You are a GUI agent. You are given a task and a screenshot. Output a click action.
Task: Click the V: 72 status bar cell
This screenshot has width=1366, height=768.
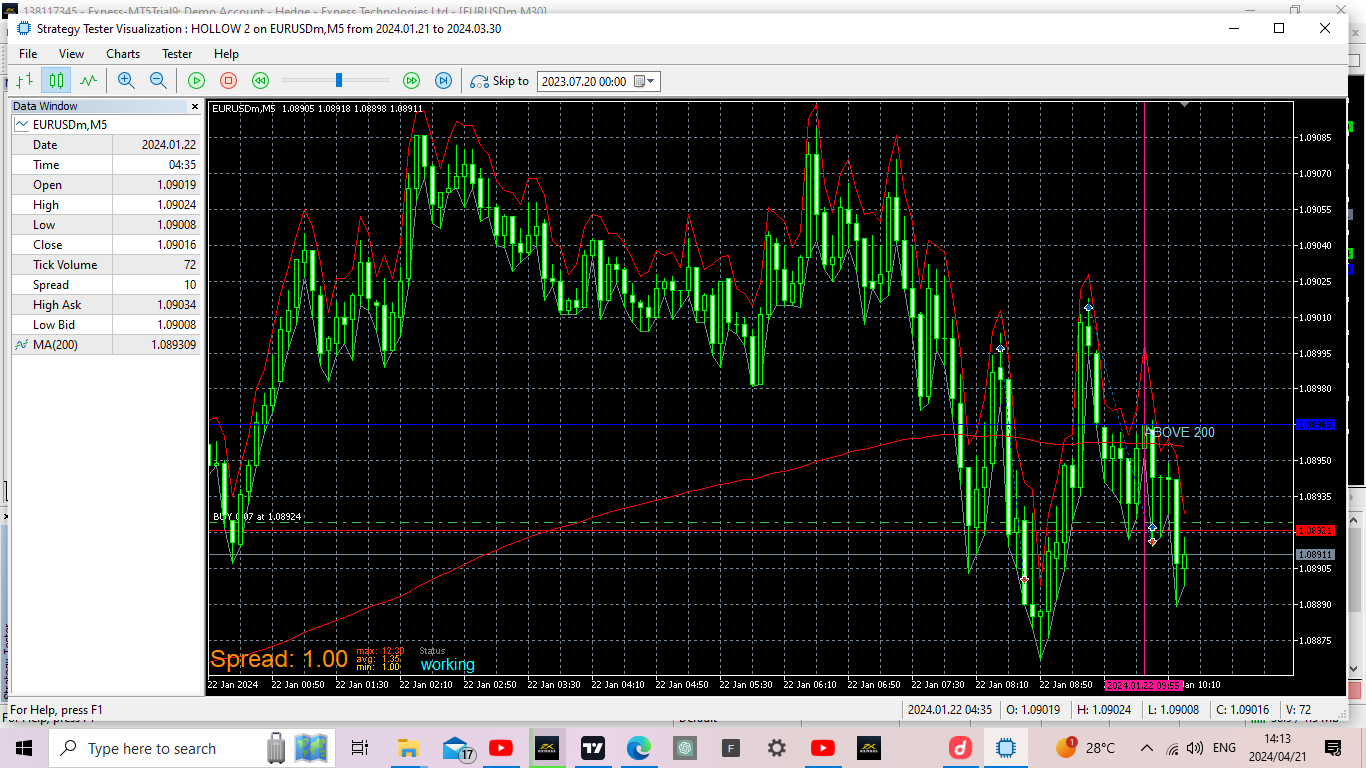tap(1298, 710)
